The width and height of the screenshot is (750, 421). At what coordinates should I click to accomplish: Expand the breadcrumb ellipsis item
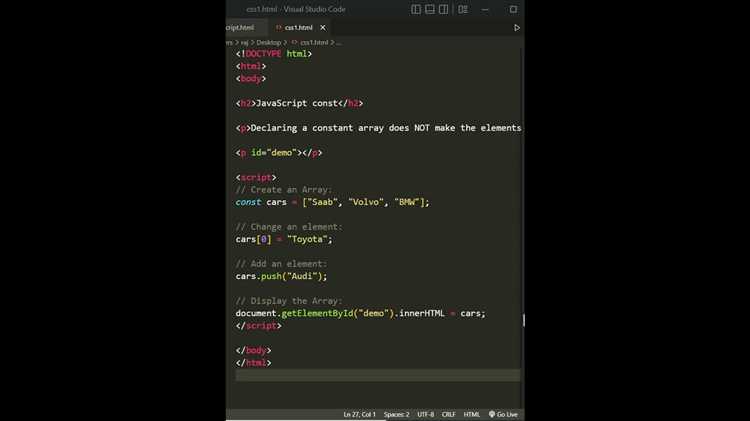point(339,43)
